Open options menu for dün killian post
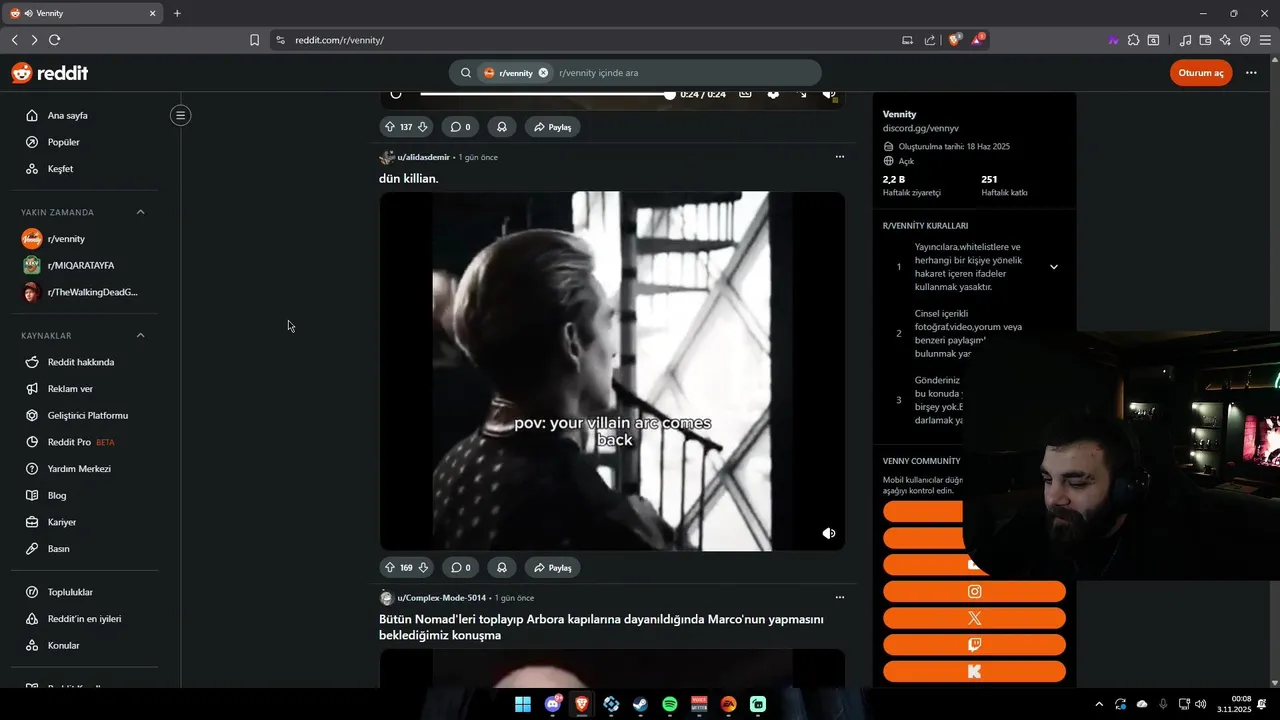Screen dimensions: 1280x720 [839, 157]
